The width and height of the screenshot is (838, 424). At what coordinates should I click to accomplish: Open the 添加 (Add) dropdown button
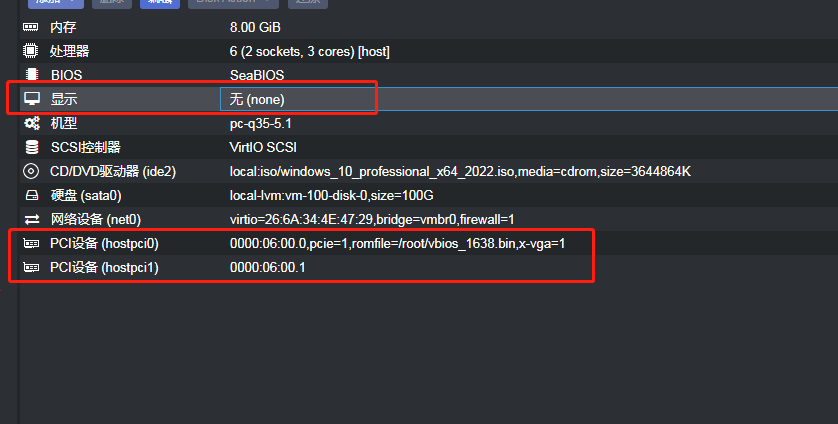pyautogui.click(x=56, y=3)
